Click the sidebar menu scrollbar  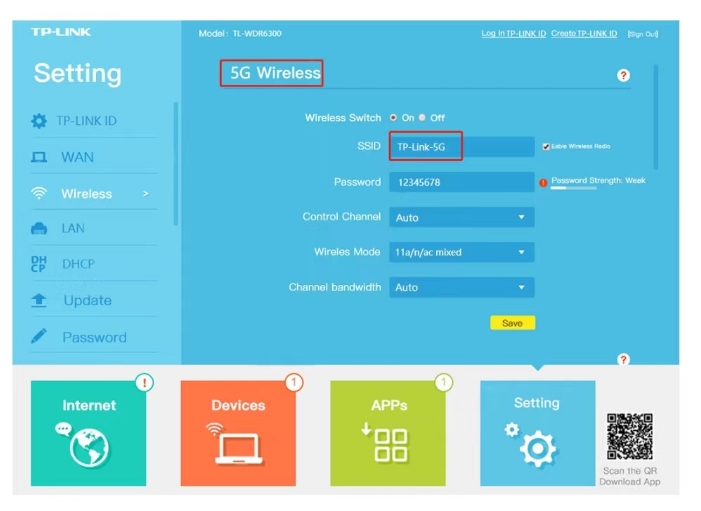tap(176, 164)
